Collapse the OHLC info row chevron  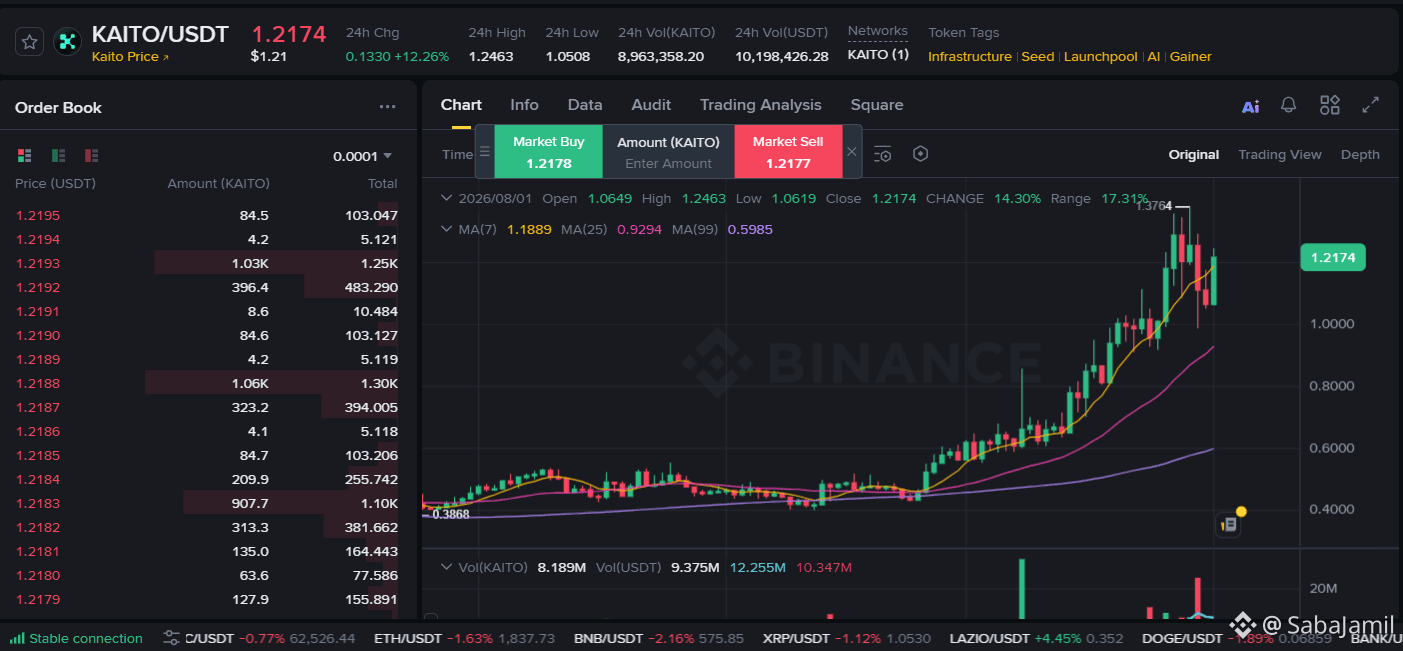[446, 198]
